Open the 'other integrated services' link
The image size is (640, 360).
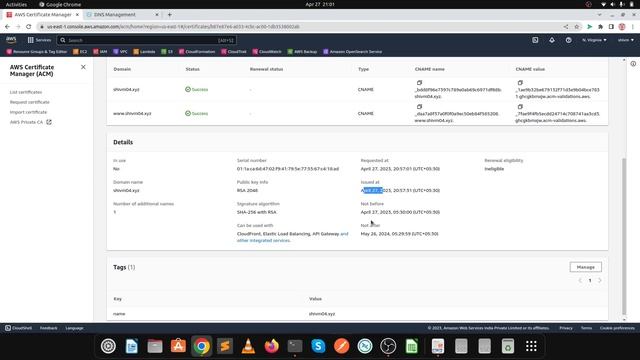tap(263, 240)
